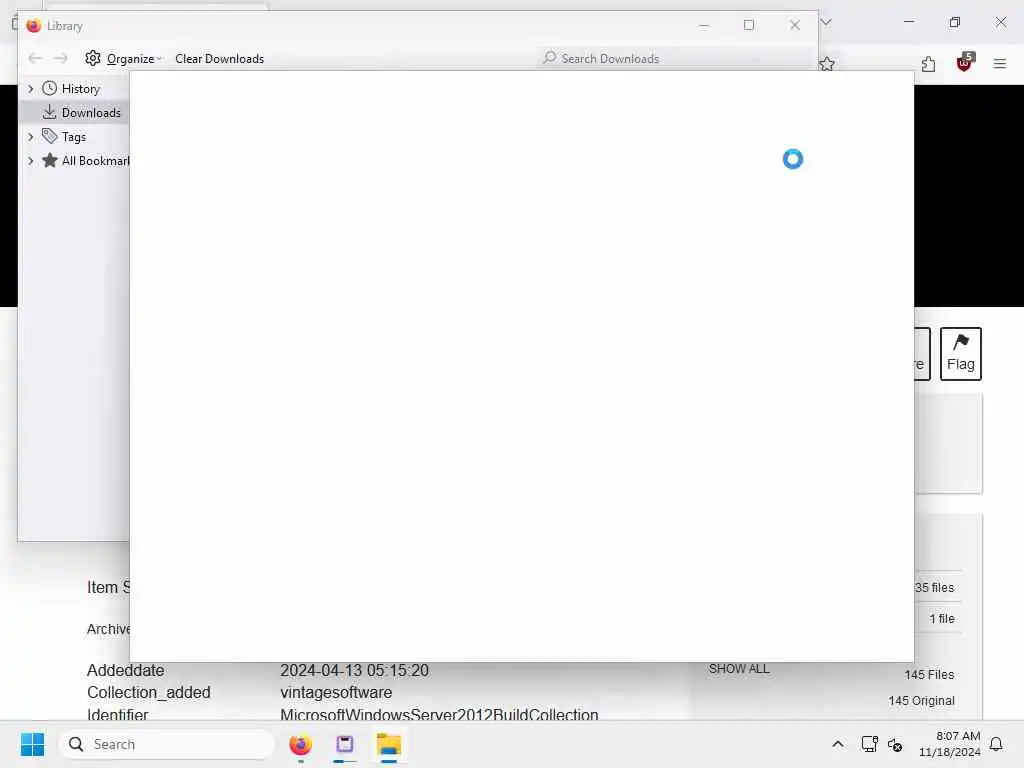Go forward using Library forward arrow
This screenshot has height=768, width=1024.
point(61,59)
